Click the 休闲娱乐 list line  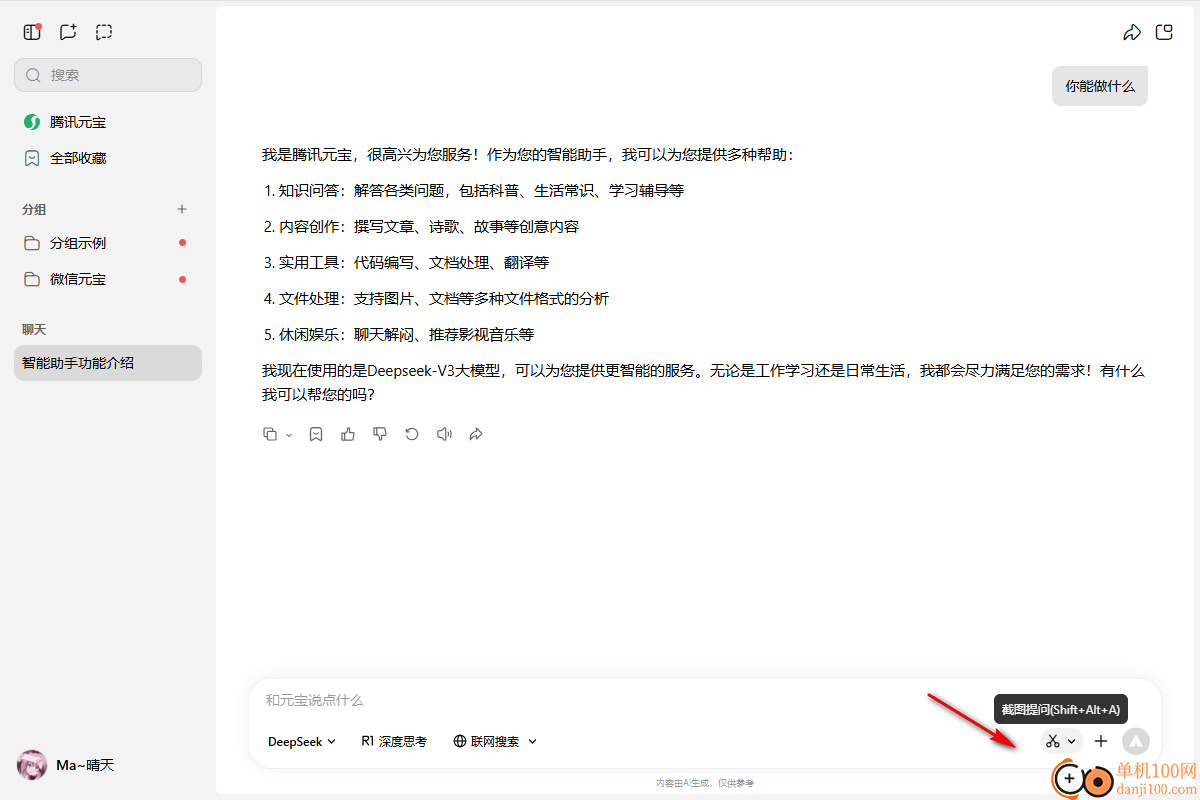tap(399, 334)
